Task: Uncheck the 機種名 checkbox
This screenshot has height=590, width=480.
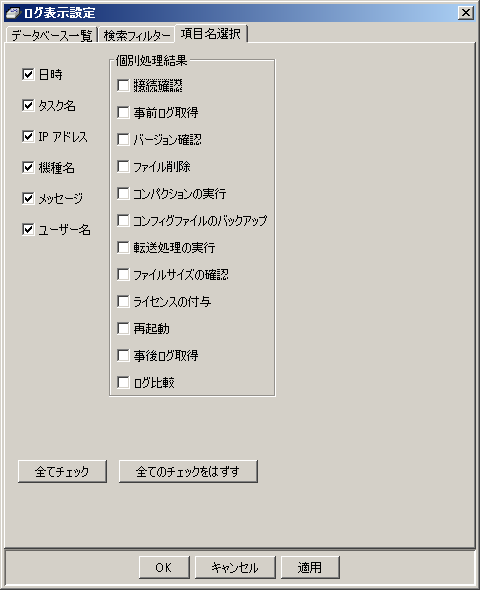Action: tap(28, 167)
